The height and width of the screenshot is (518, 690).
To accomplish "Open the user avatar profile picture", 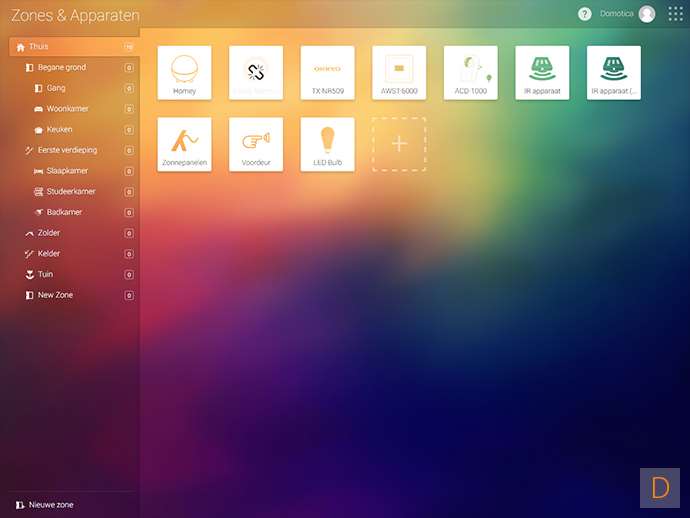I will click(647, 14).
